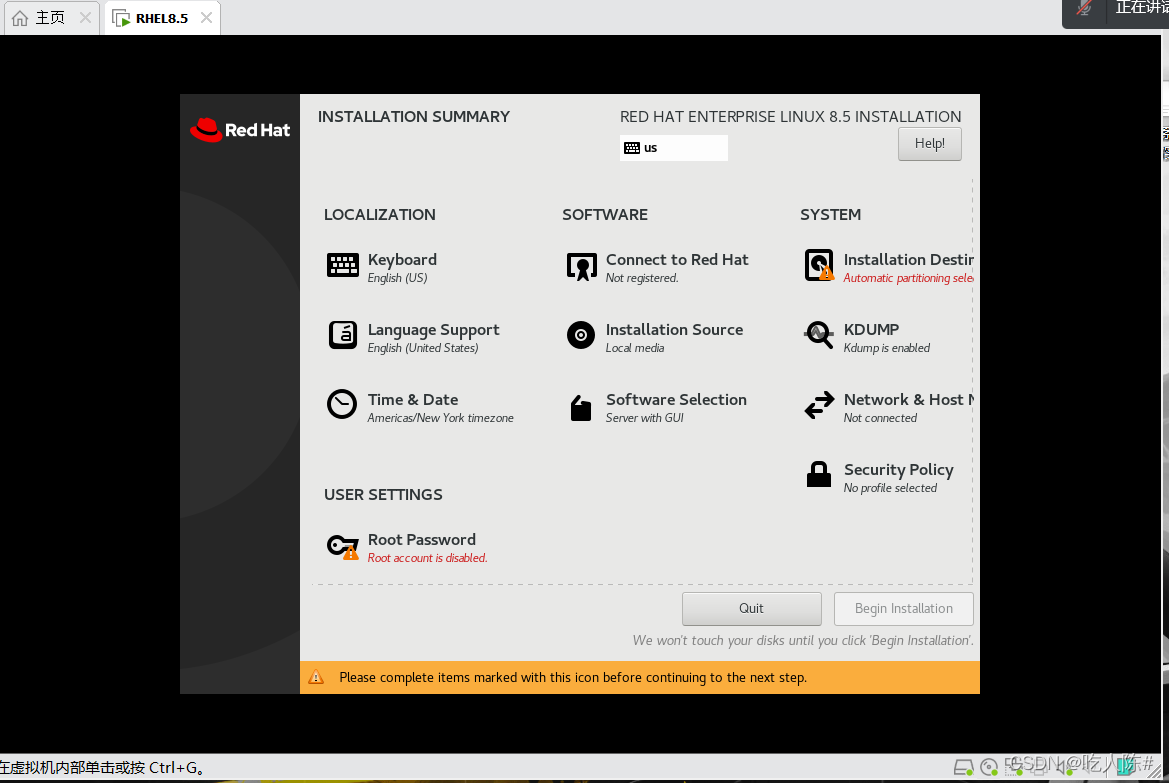Click the VM play icon on the RHEL8.5 tab
Screen dimensions: 1169x783
click(121, 18)
